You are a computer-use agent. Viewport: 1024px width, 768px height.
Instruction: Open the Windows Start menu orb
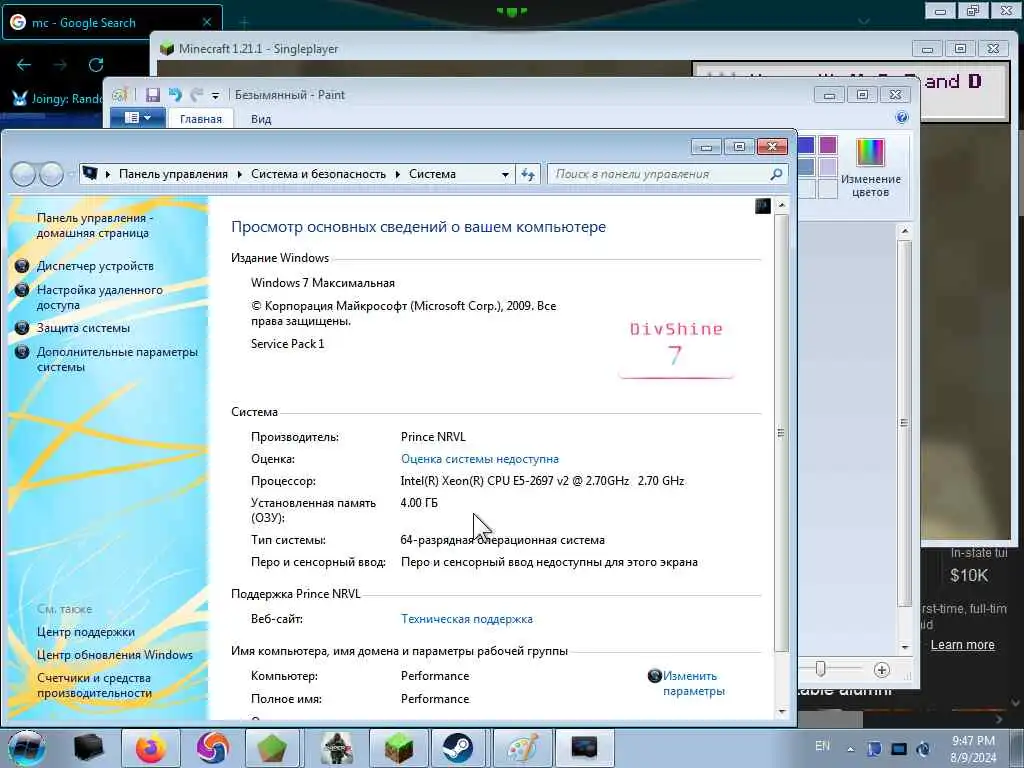27,748
